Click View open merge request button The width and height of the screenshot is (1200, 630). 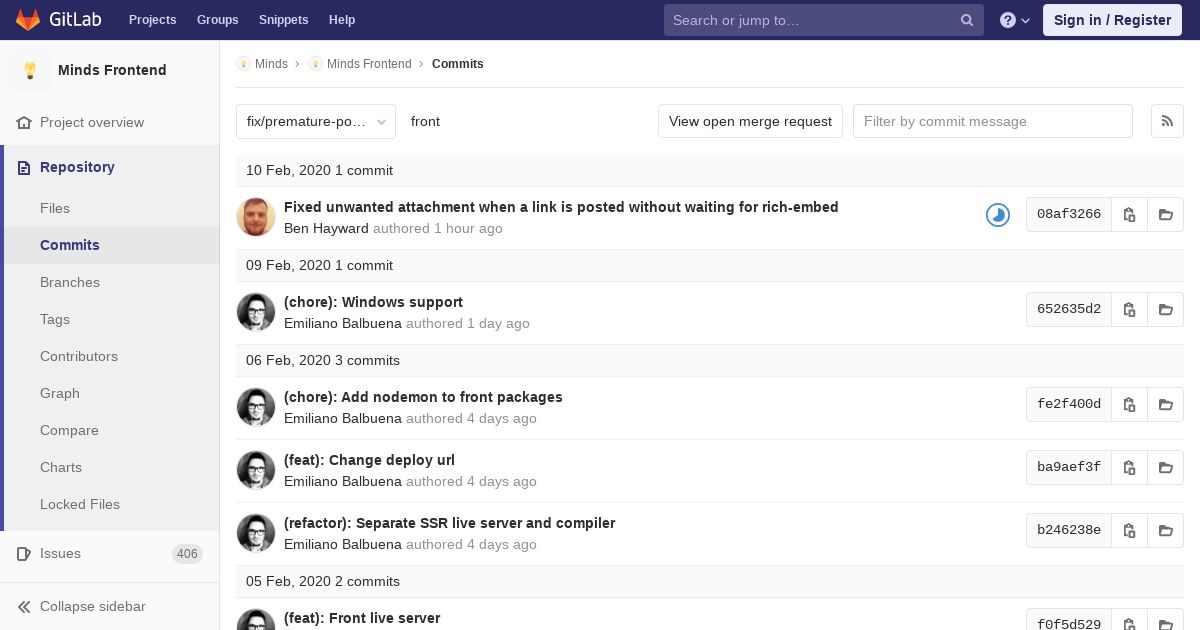coord(750,121)
